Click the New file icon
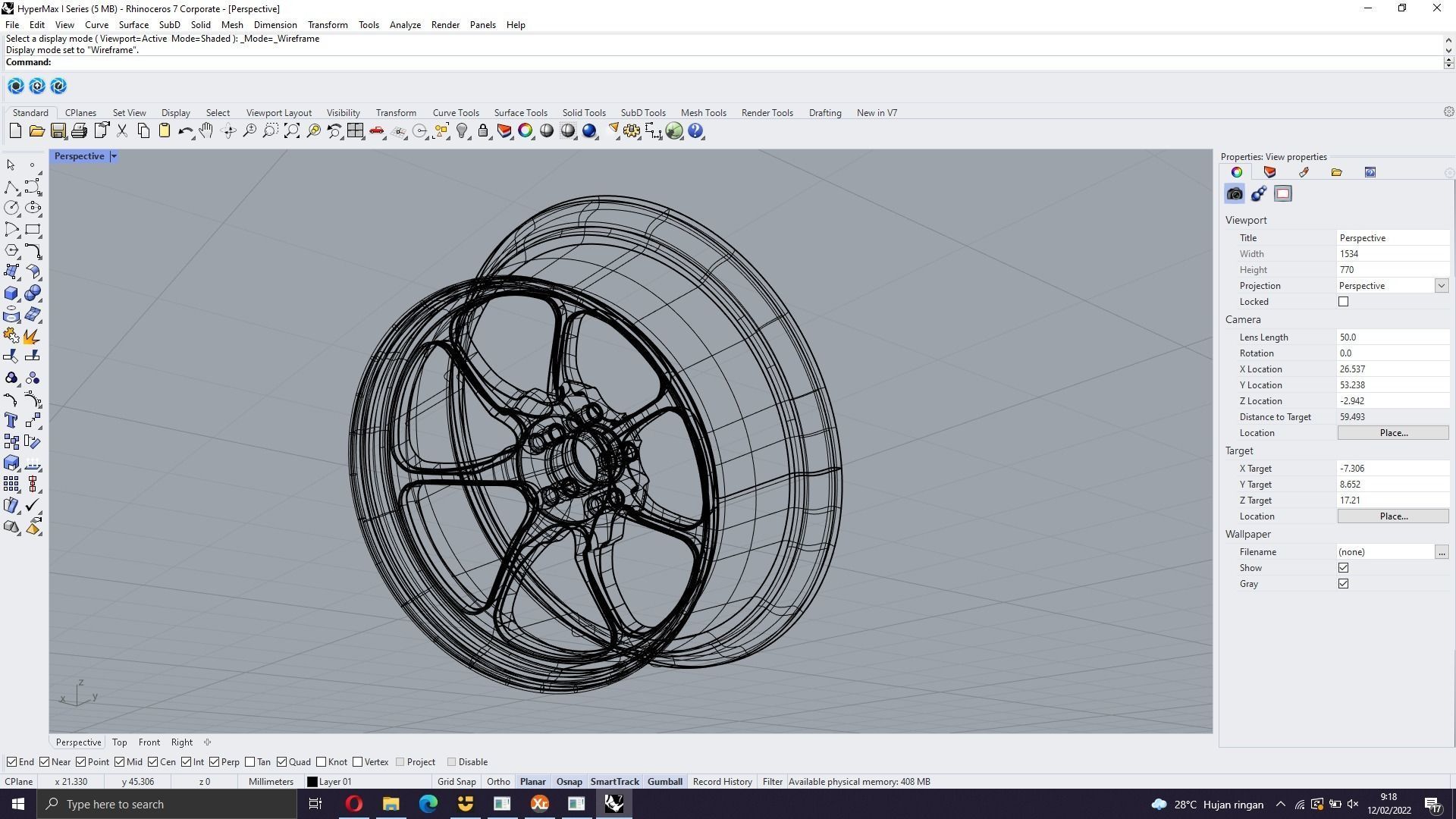The width and height of the screenshot is (1456, 819). [15, 131]
